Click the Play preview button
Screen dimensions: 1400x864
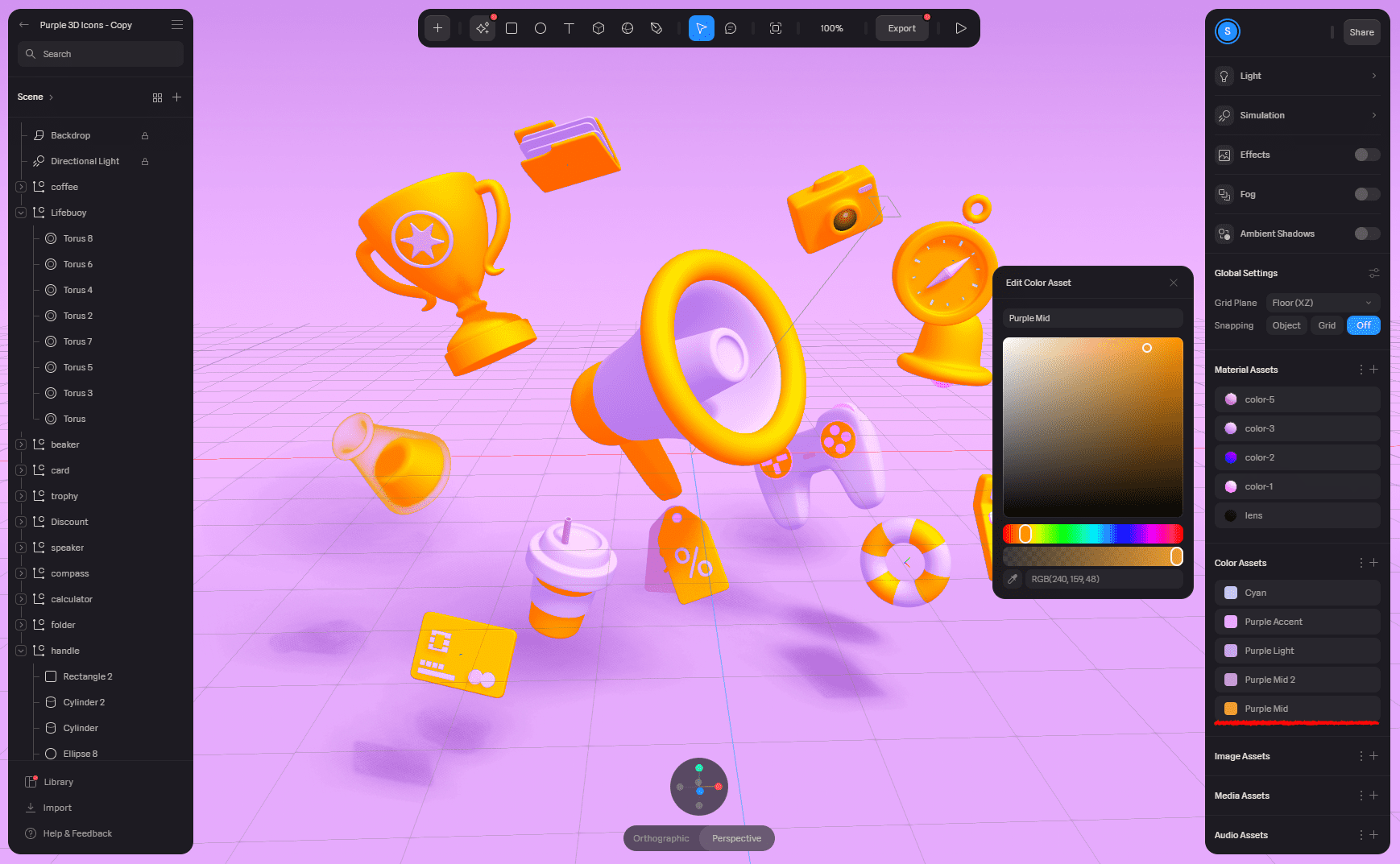(961, 28)
